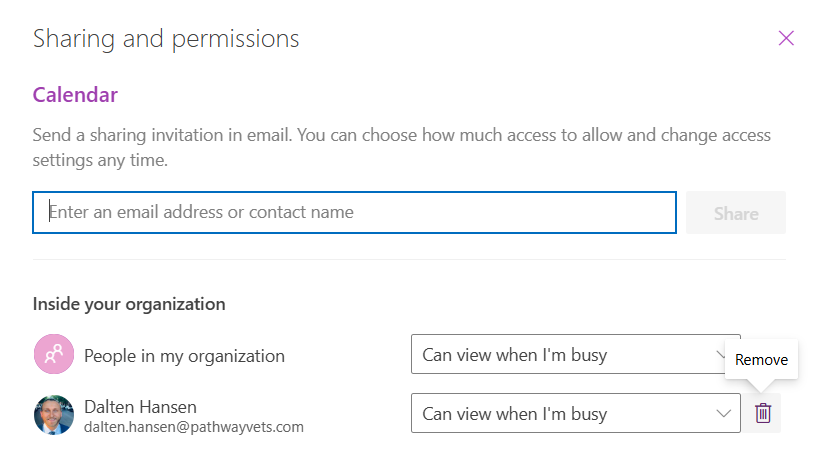The image size is (819, 459).
Task: Open Dalten Hansen's permission level dropdown
Action: click(x=575, y=413)
